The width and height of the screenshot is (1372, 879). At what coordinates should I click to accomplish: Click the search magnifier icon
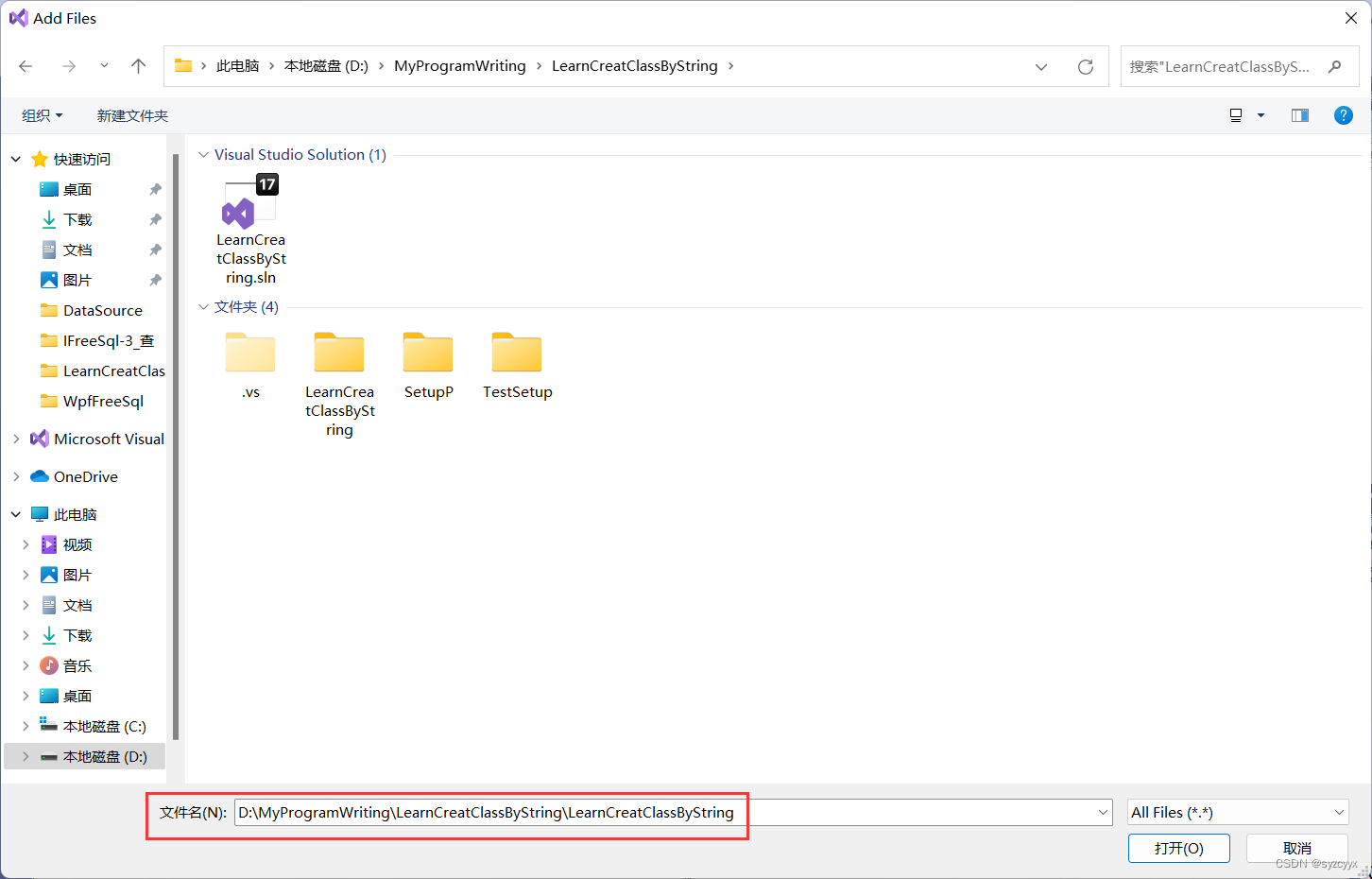coord(1334,66)
